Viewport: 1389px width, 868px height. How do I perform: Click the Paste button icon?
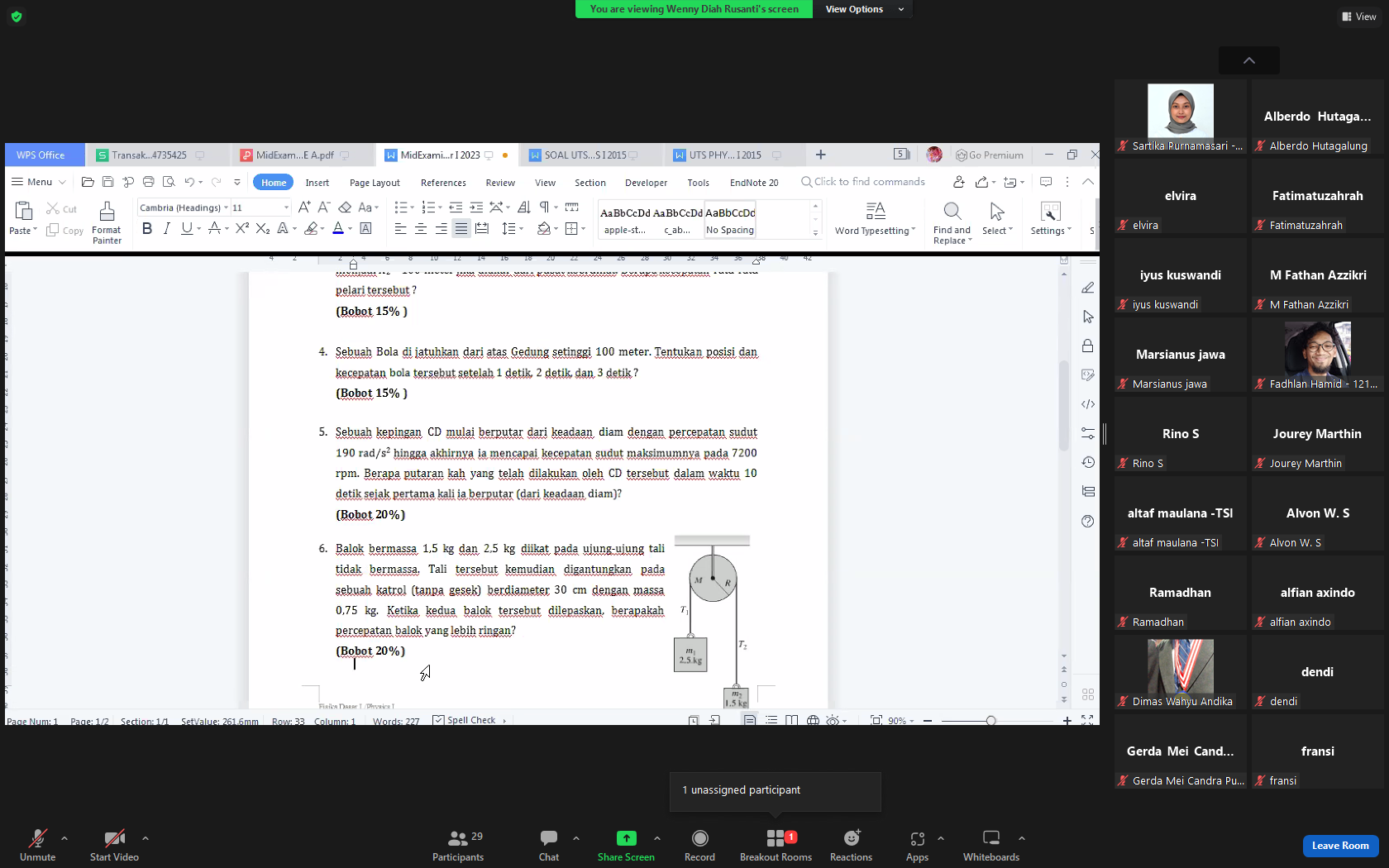point(23,212)
